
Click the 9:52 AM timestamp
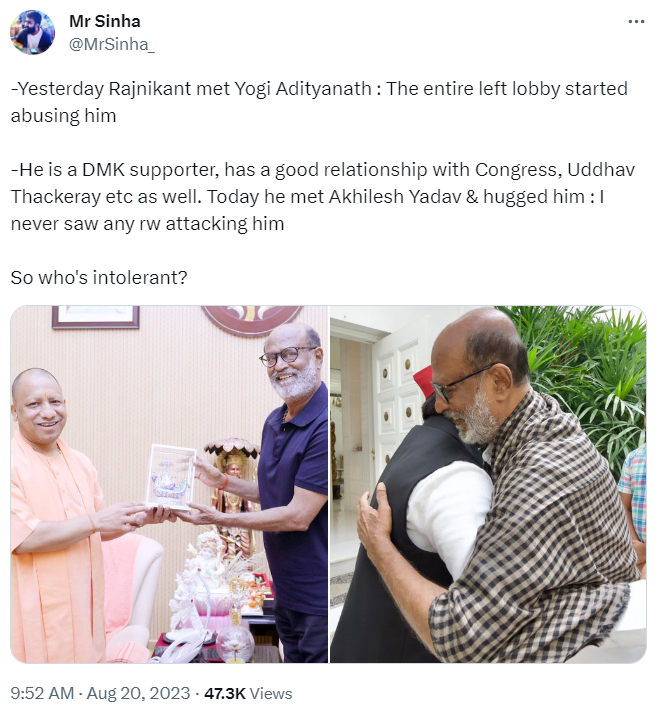(42, 693)
